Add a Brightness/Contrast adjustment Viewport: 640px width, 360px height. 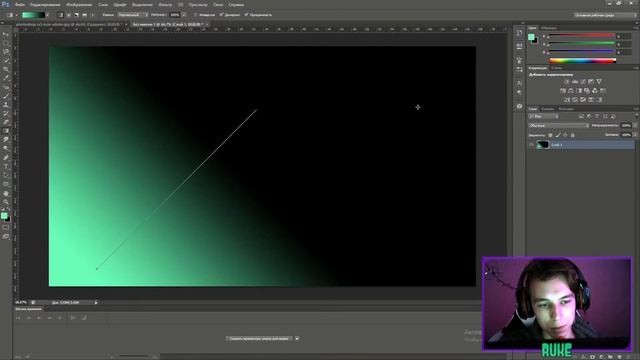point(567,82)
